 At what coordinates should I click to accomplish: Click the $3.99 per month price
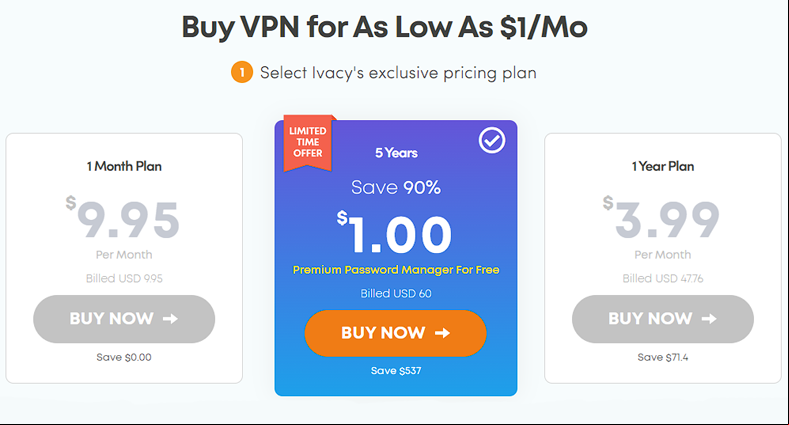pyautogui.click(x=661, y=219)
